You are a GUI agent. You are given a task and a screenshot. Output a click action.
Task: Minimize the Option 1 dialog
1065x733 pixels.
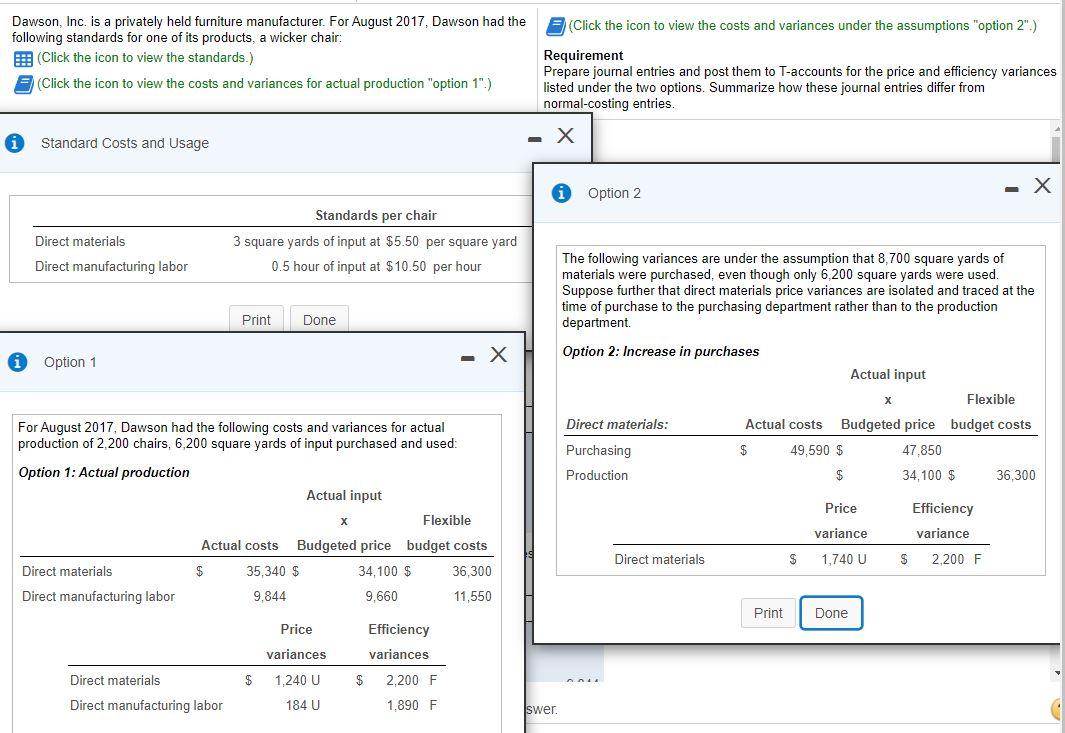(x=467, y=359)
